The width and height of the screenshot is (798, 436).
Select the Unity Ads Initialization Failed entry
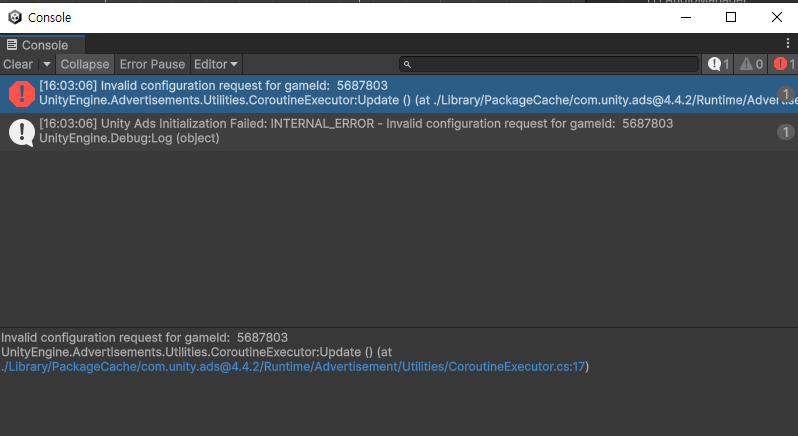click(399, 131)
